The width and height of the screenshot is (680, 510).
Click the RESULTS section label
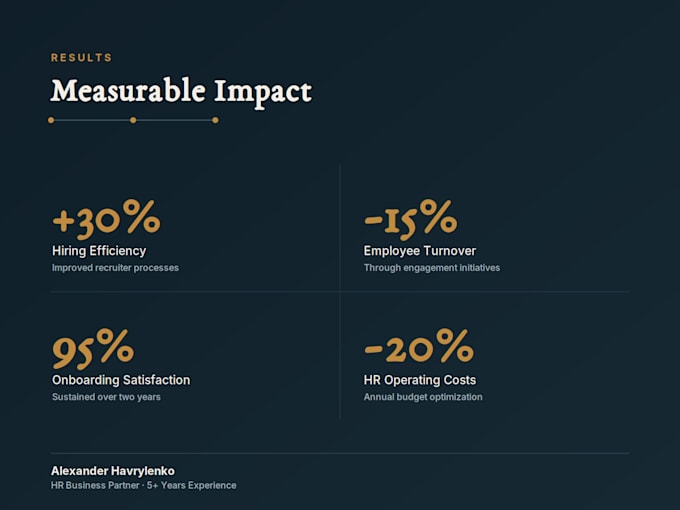[x=82, y=58]
